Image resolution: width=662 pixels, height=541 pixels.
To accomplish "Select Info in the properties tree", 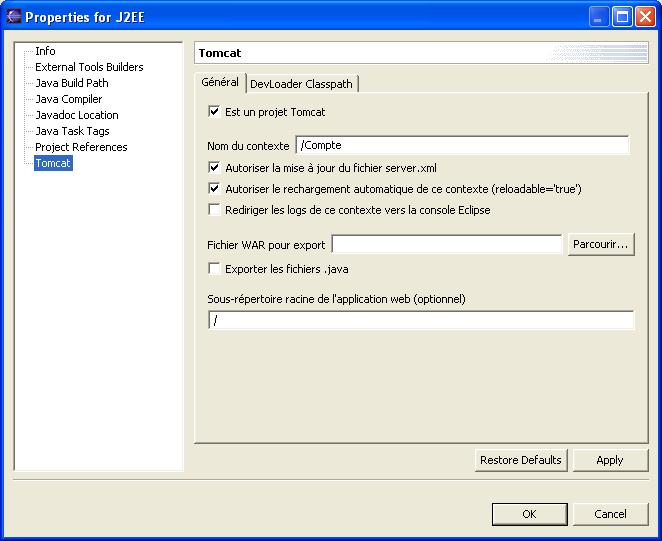I will click(x=45, y=51).
